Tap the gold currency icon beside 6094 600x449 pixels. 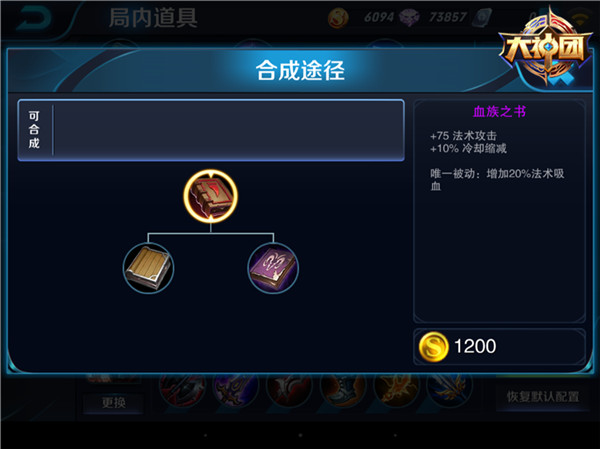(x=338, y=18)
